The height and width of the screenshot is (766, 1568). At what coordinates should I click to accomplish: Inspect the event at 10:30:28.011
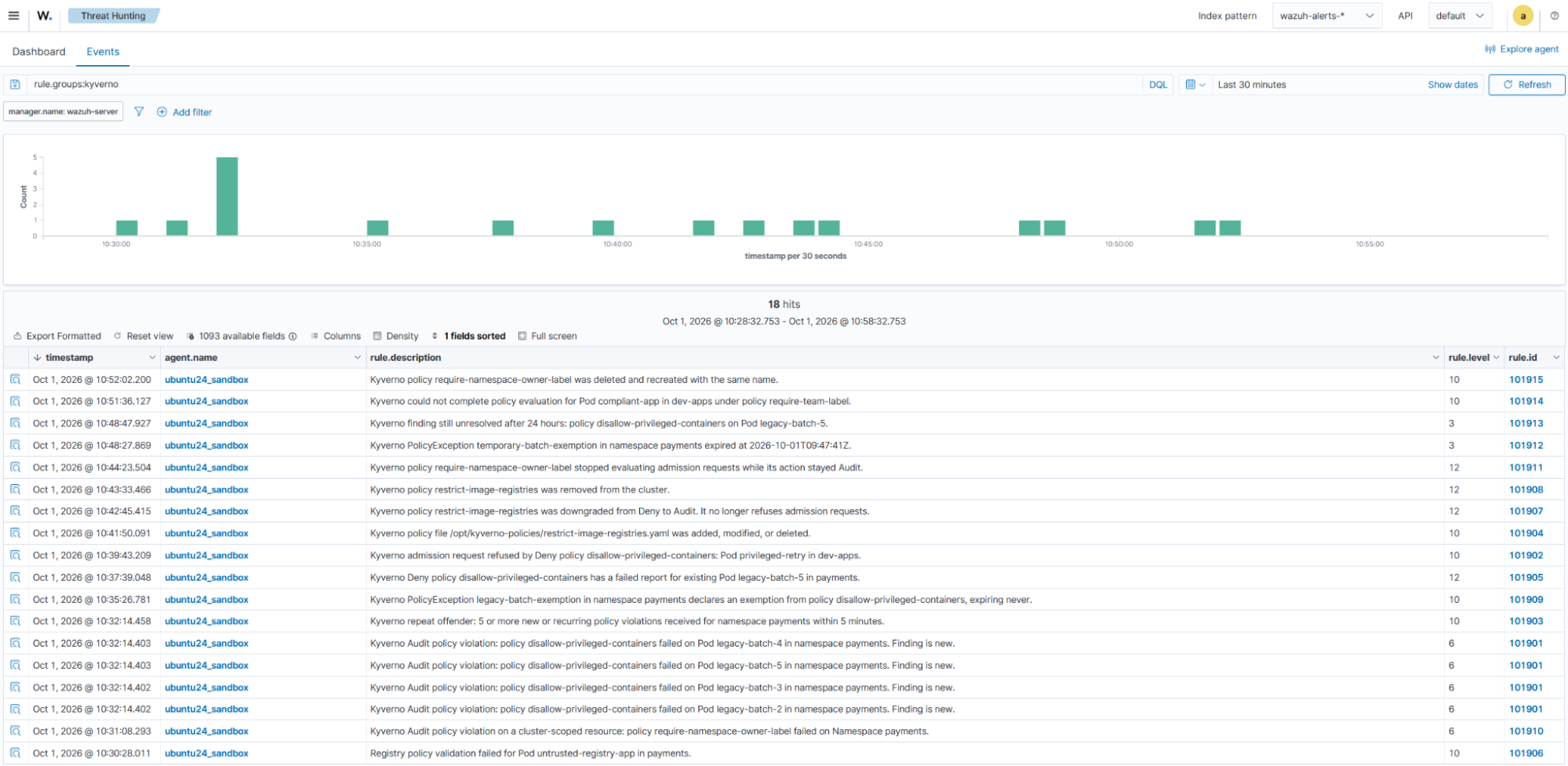(x=15, y=753)
